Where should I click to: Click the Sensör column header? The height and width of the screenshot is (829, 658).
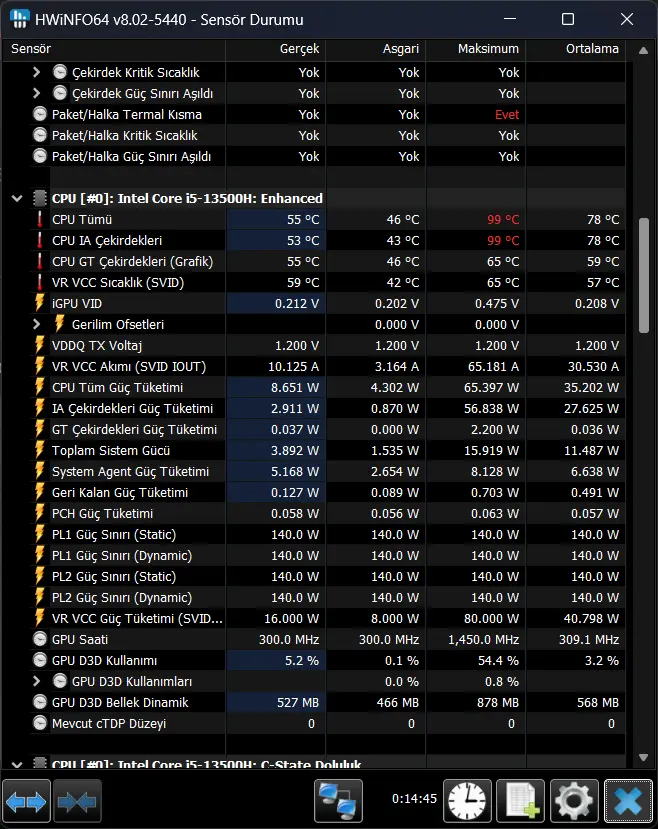pos(114,49)
